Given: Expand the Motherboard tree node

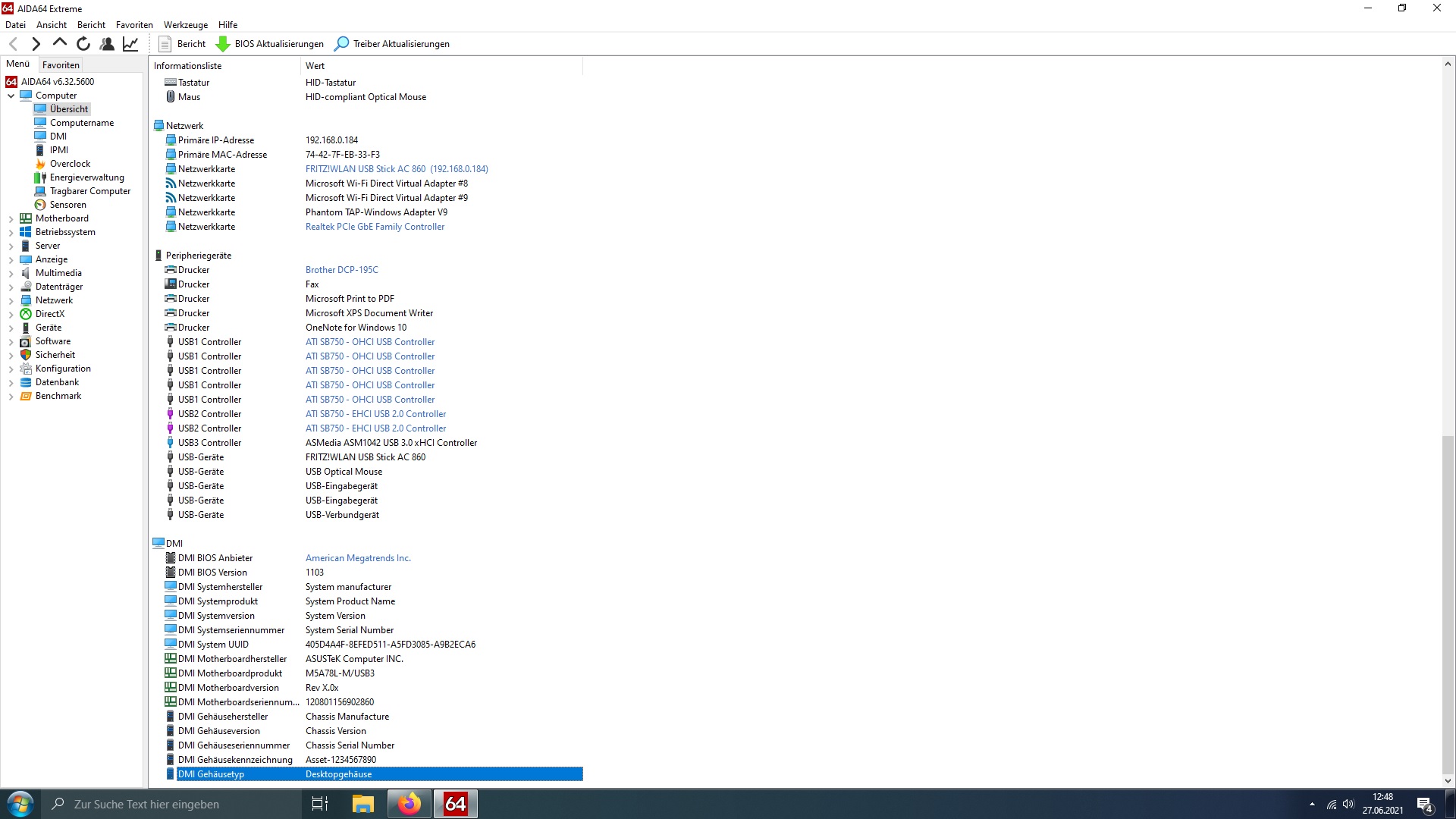Looking at the screenshot, I should point(11,219).
